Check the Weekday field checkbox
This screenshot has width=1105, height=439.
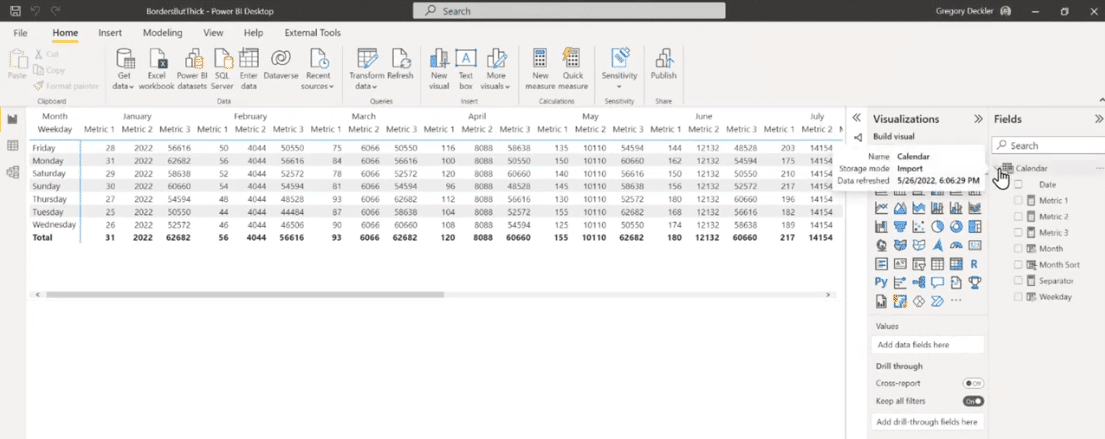(x=1018, y=297)
